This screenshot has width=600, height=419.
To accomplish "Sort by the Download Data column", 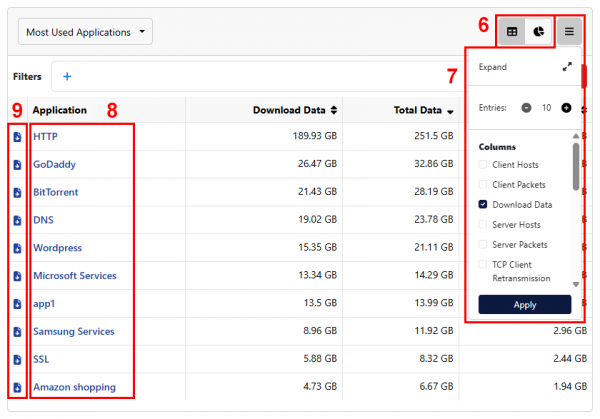I will coord(295,110).
